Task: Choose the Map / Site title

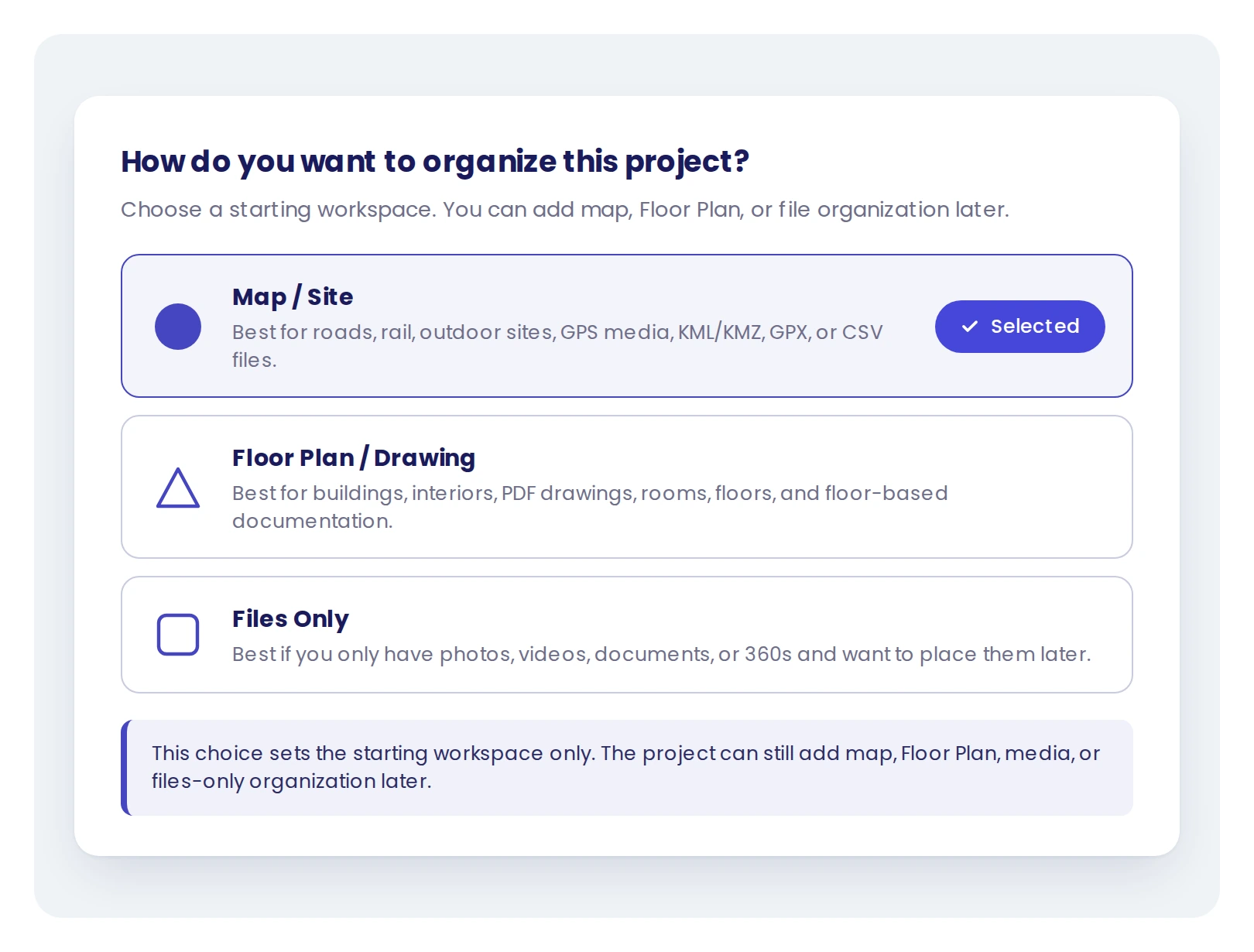Action: 293,296
